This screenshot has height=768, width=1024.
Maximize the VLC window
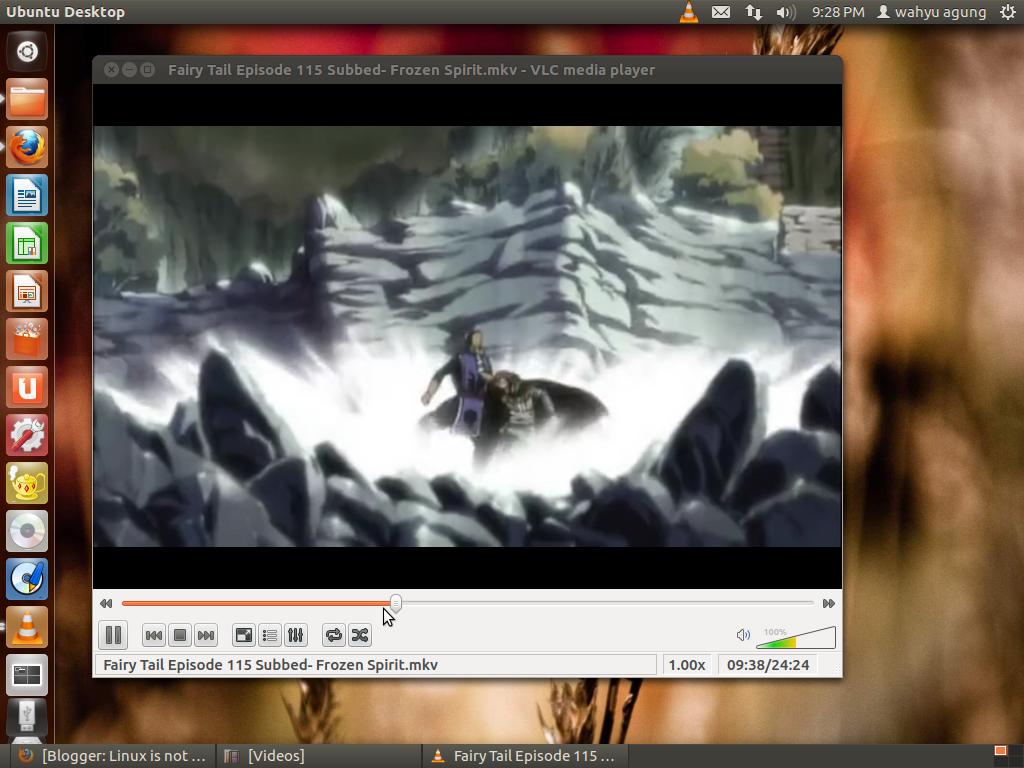coord(148,69)
